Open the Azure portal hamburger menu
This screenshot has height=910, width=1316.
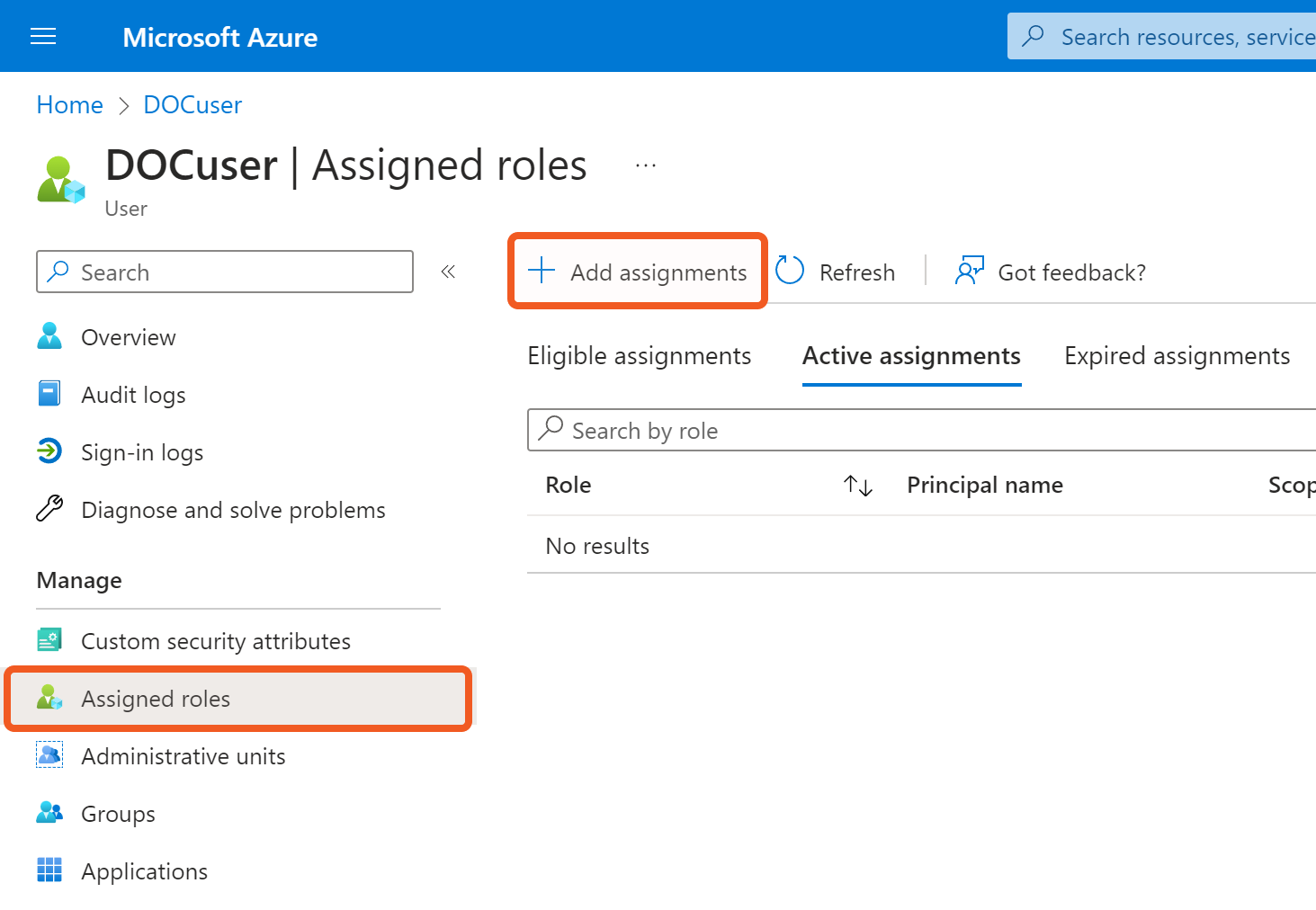coord(43,36)
